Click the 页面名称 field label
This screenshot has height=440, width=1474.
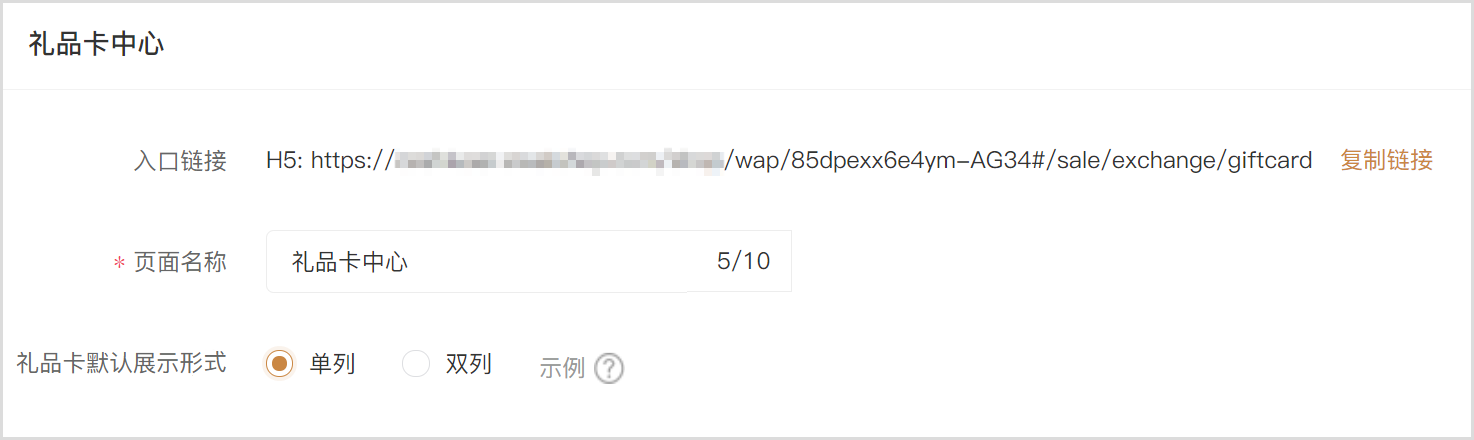pyautogui.click(x=181, y=262)
